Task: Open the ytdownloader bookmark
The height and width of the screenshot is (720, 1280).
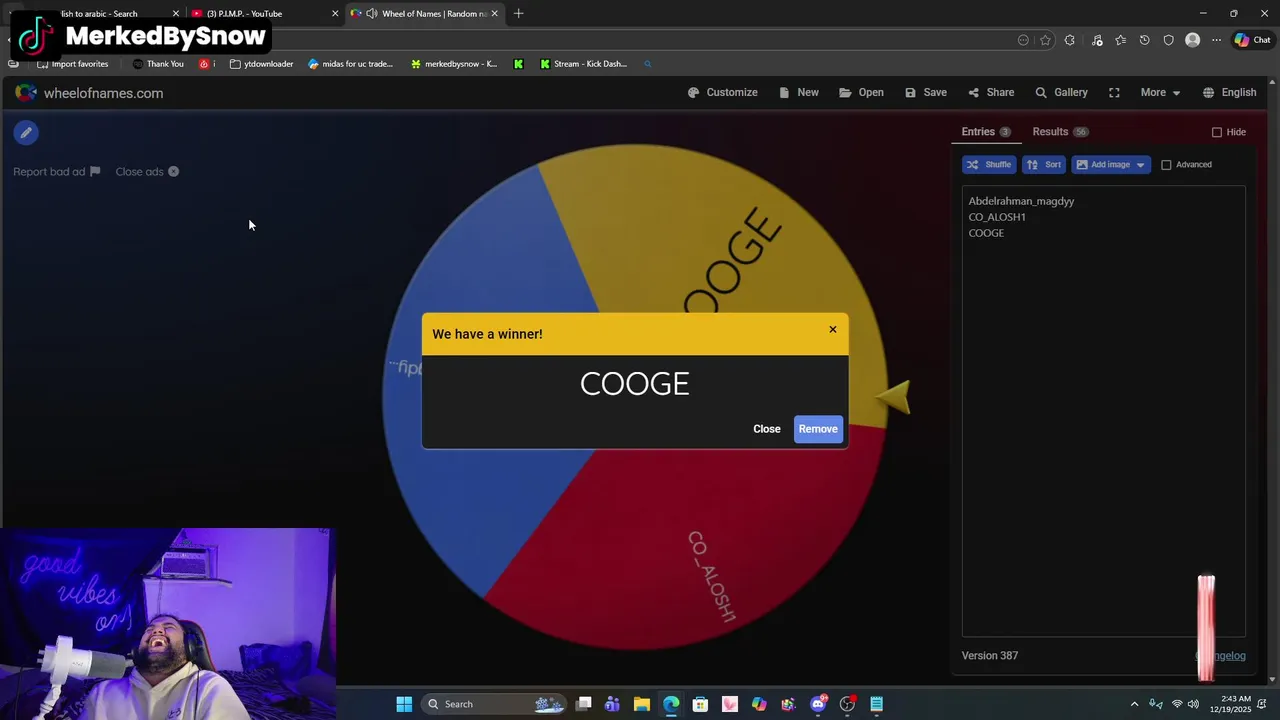Action: point(261,64)
